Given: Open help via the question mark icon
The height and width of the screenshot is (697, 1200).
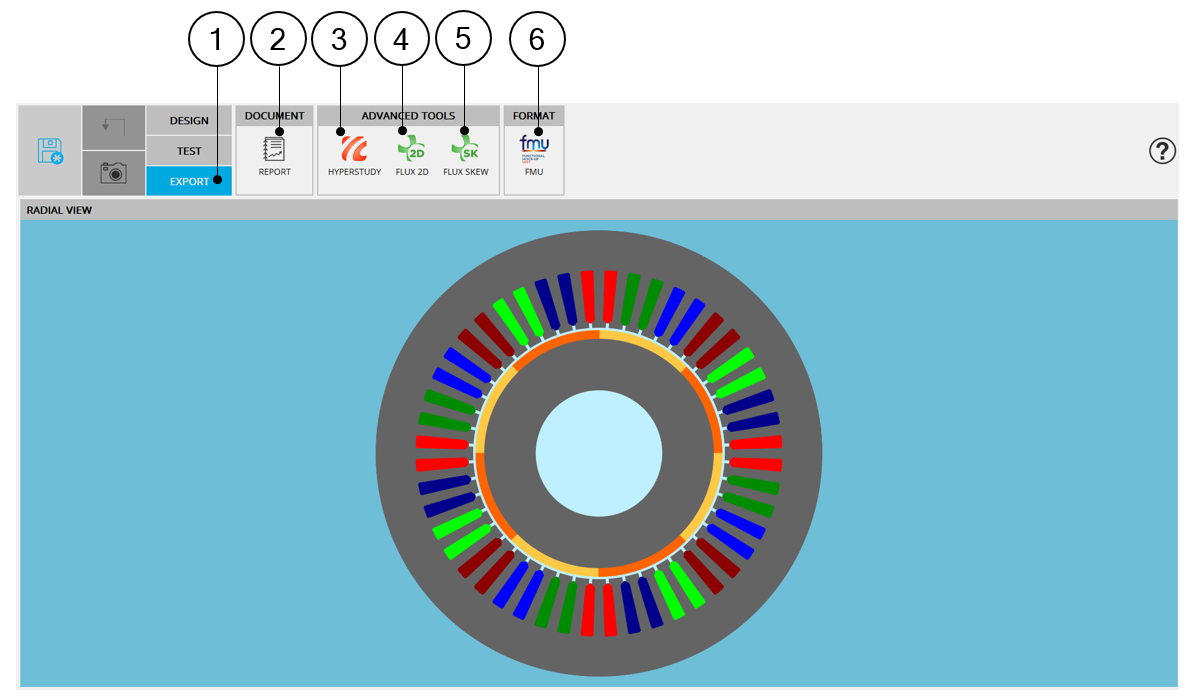Looking at the screenshot, I should (1162, 151).
